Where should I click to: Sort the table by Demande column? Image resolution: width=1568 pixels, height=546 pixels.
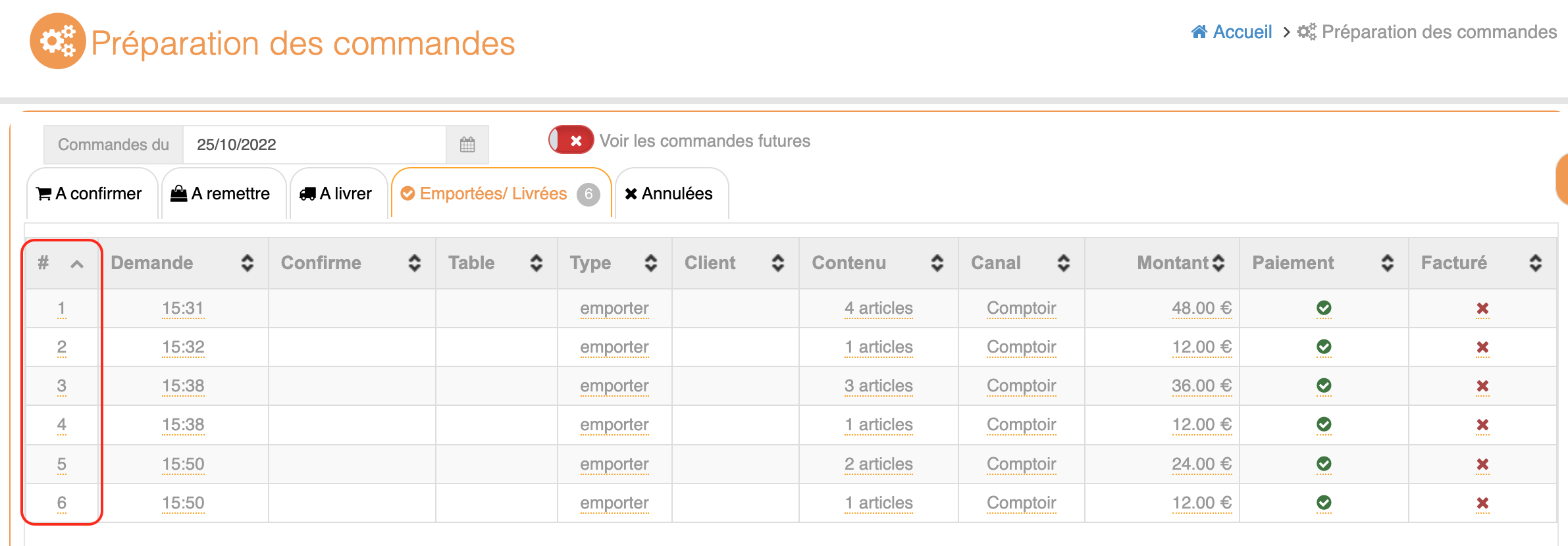pyautogui.click(x=248, y=263)
